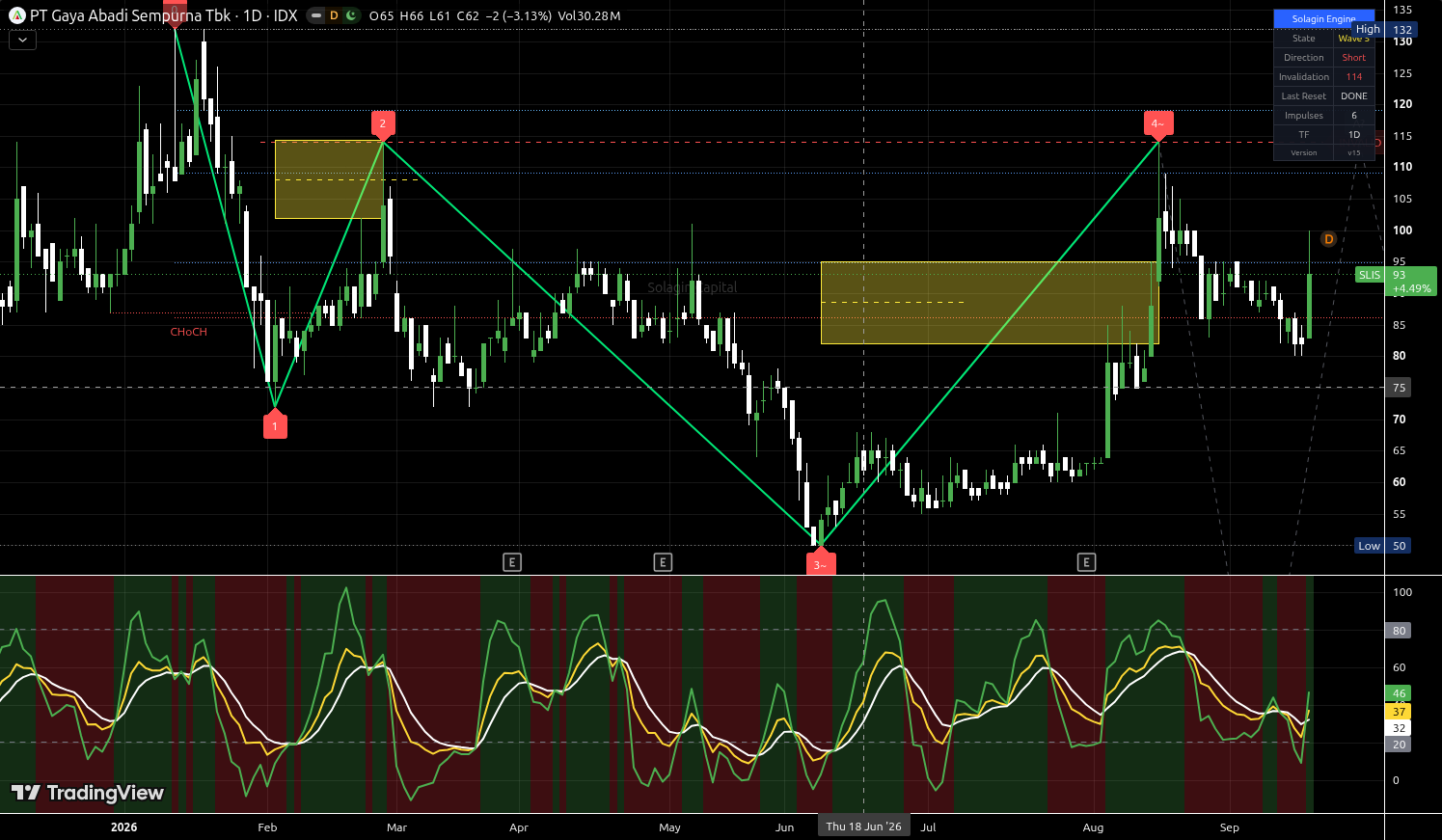
Task: Click the H66 high value in the header
Action: [x=412, y=16]
